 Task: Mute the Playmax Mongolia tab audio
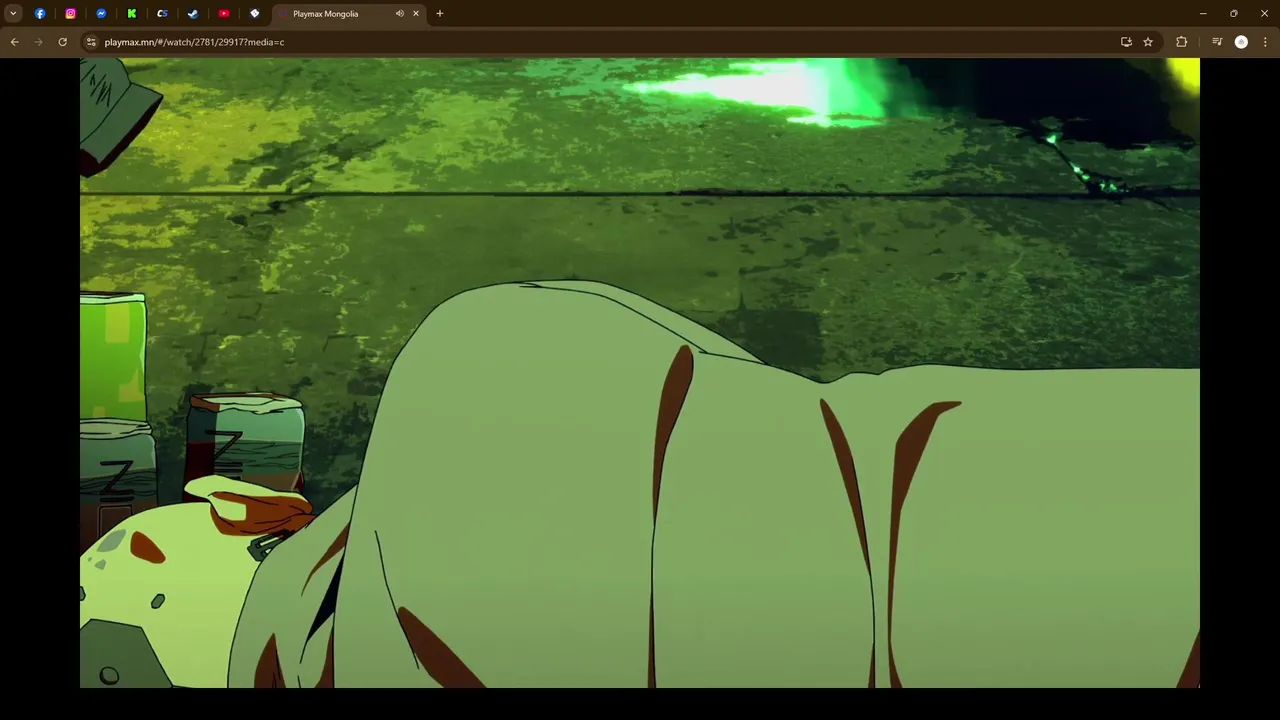[x=400, y=14]
